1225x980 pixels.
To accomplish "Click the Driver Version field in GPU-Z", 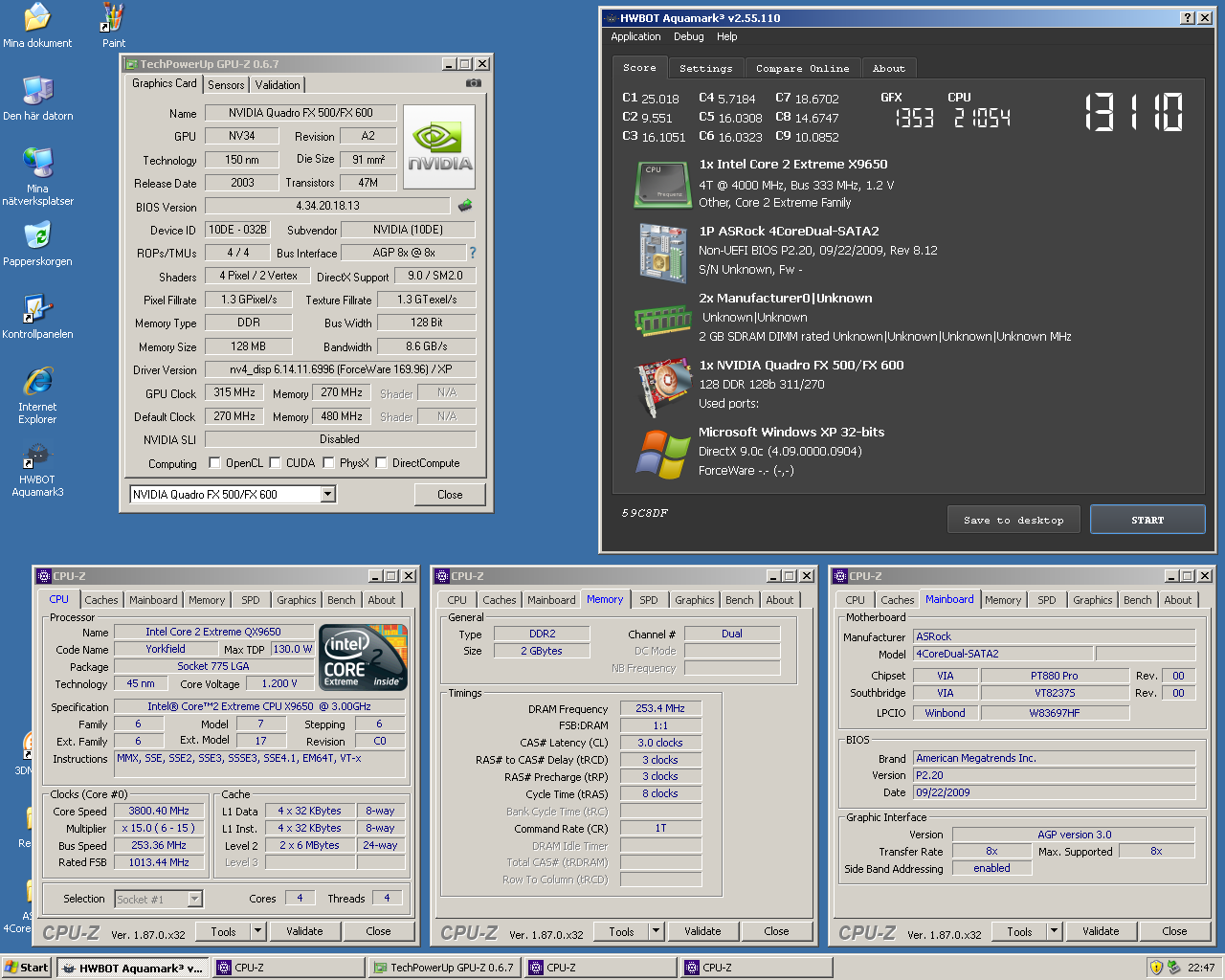I will tap(340, 369).
